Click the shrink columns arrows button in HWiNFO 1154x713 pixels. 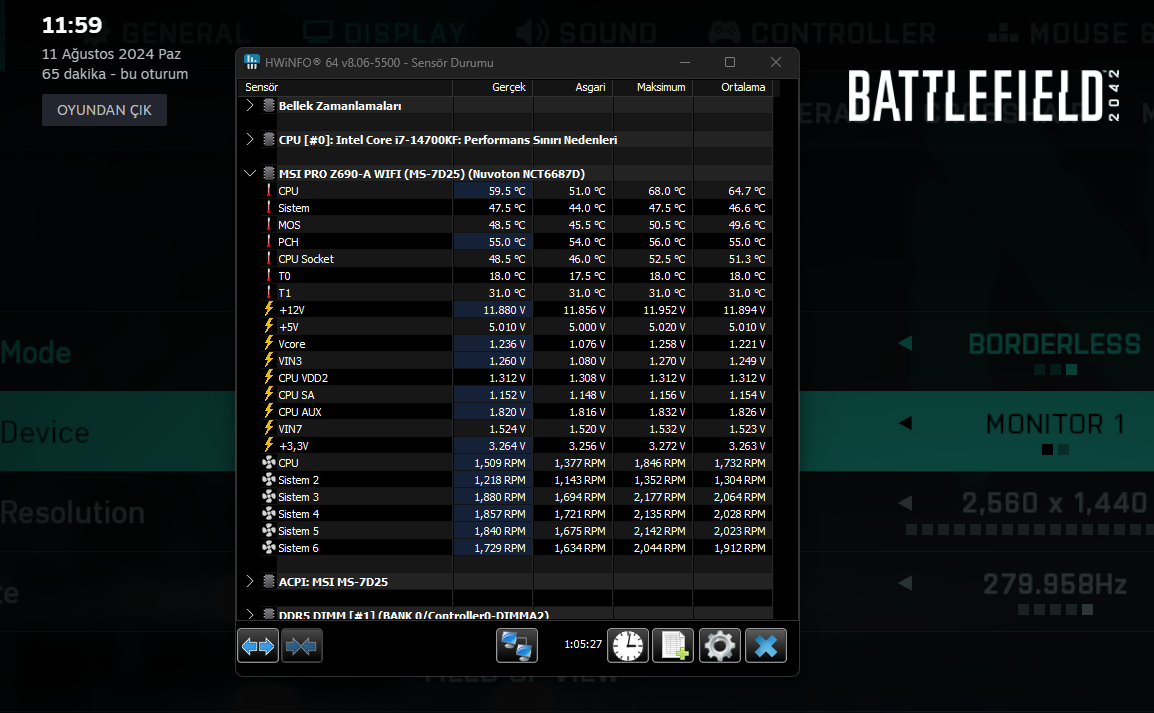[x=302, y=646]
